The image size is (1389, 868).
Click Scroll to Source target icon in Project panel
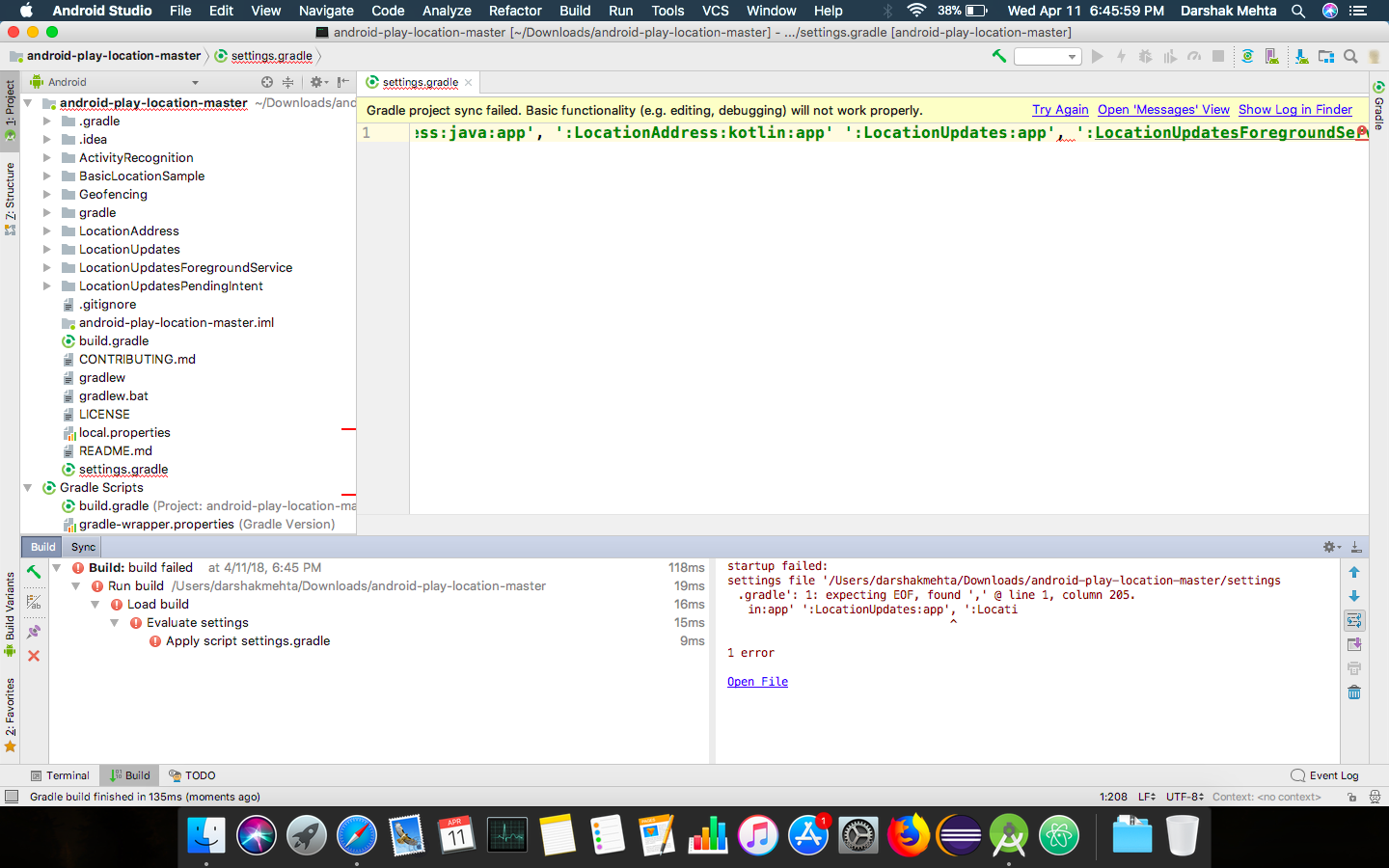267,83
